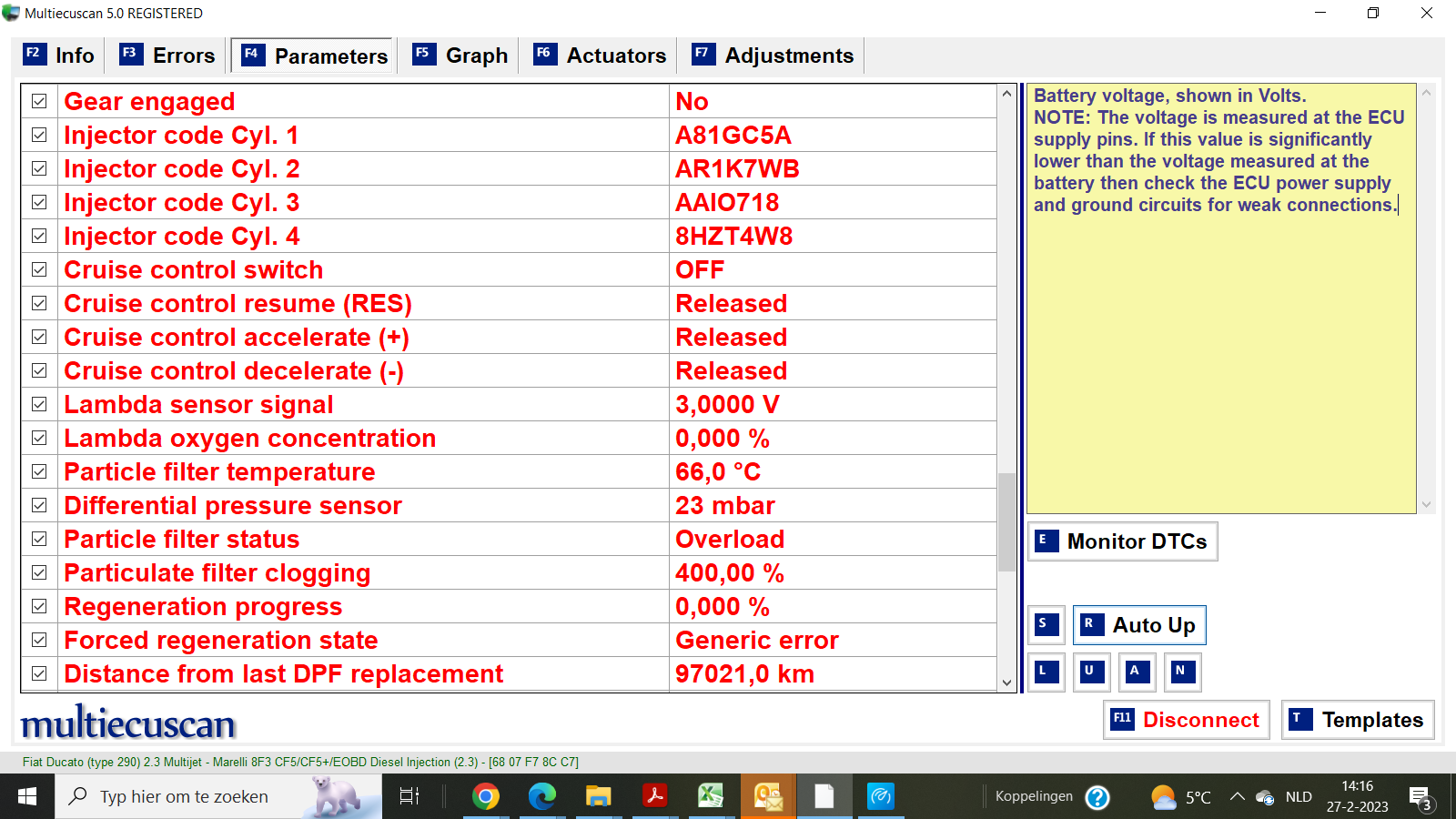Click the U shortcut icon button

(1092, 672)
